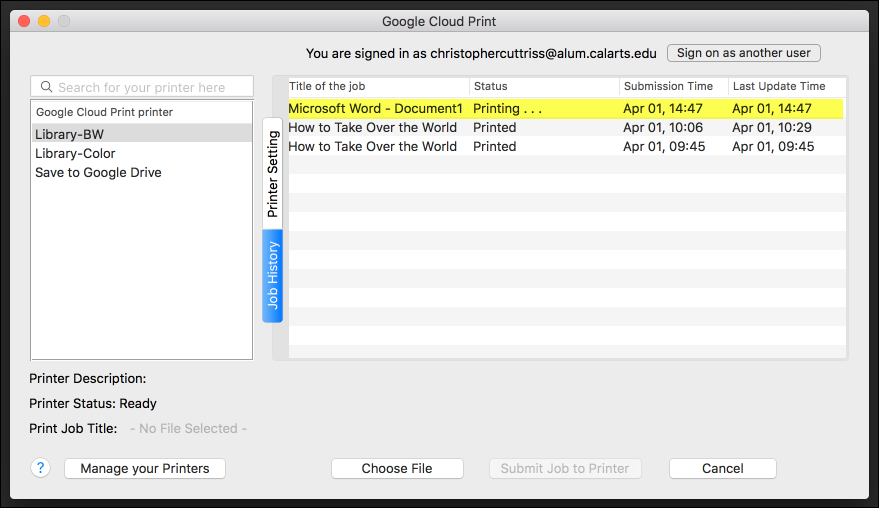
Task: Select the job submitted Apr 01, 10:06
Action: (567, 127)
